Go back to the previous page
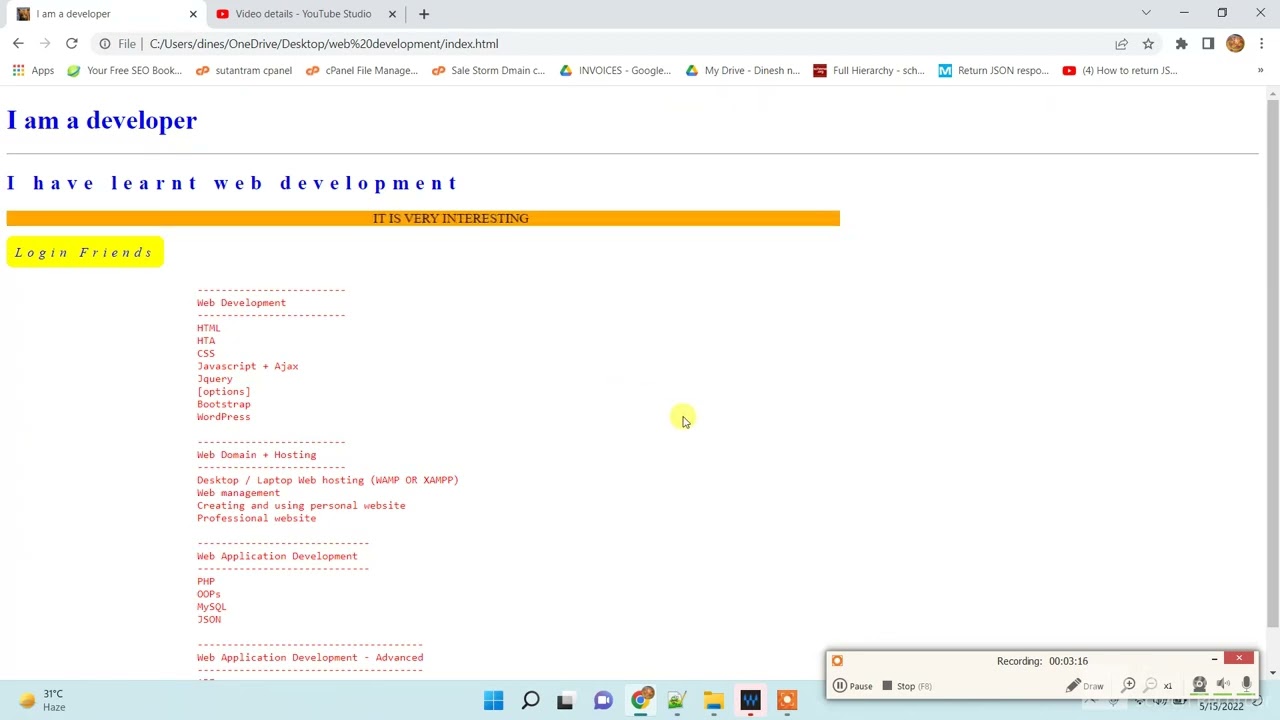This screenshot has width=1280, height=720. (x=18, y=44)
